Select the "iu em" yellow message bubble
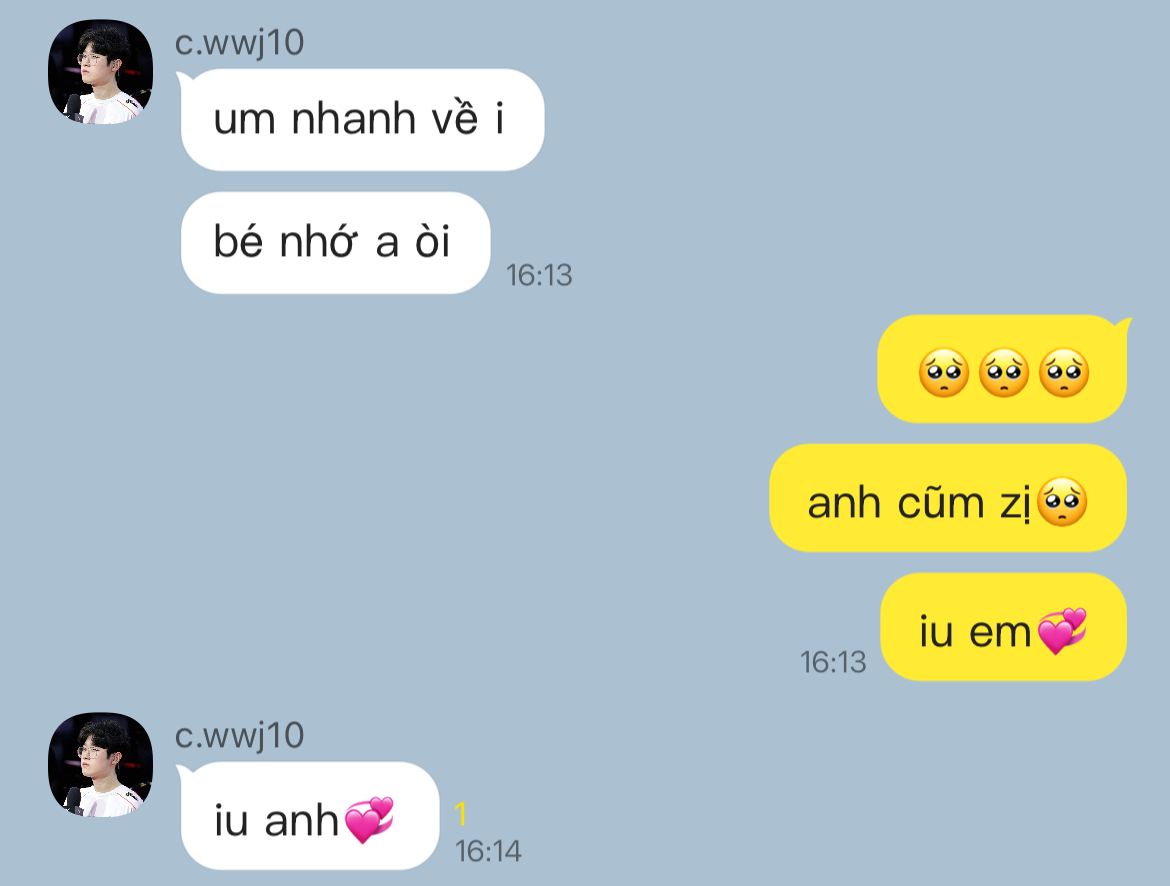 point(1003,627)
